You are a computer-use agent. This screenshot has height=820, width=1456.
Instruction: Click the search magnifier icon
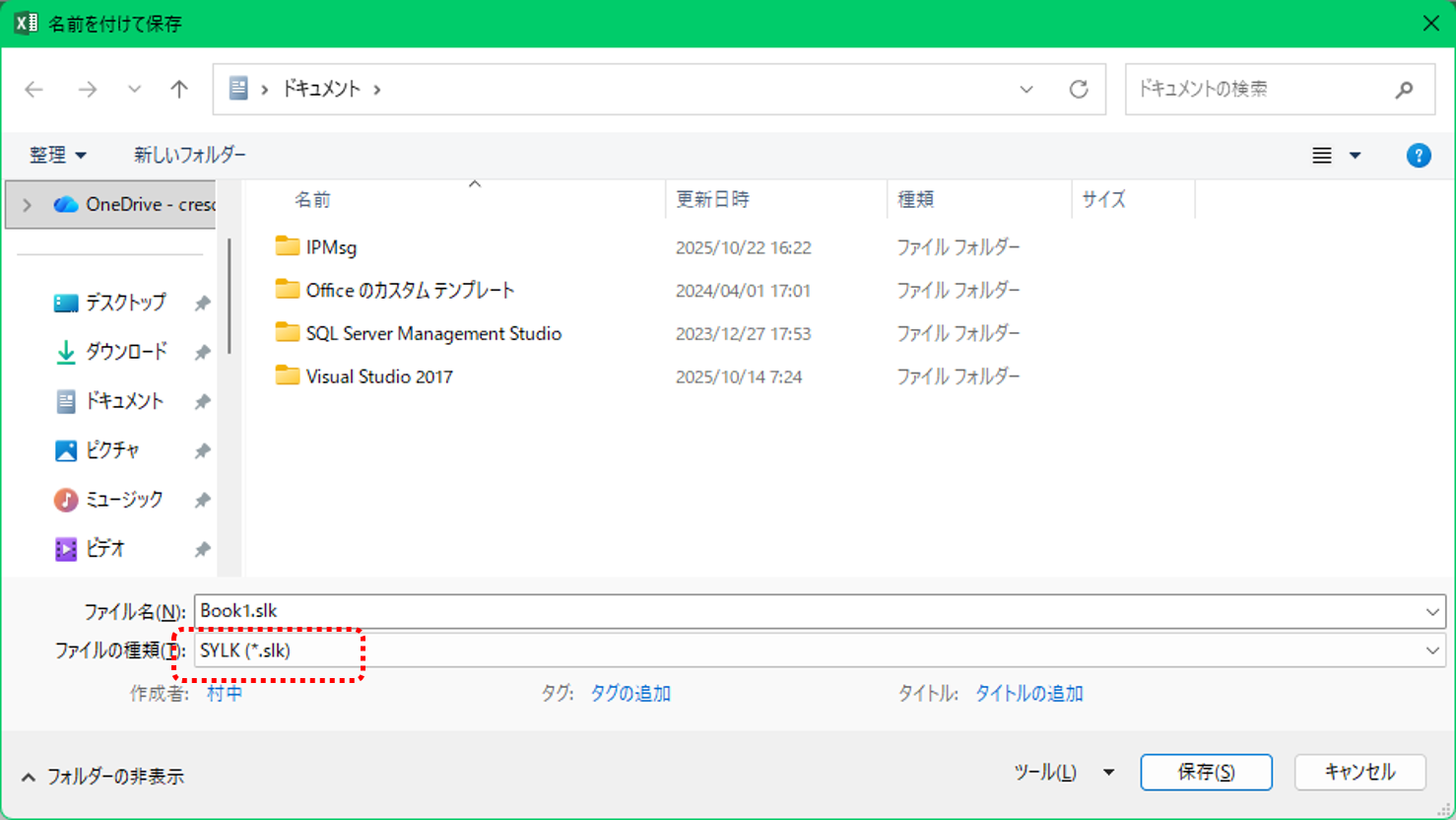[x=1405, y=89]
